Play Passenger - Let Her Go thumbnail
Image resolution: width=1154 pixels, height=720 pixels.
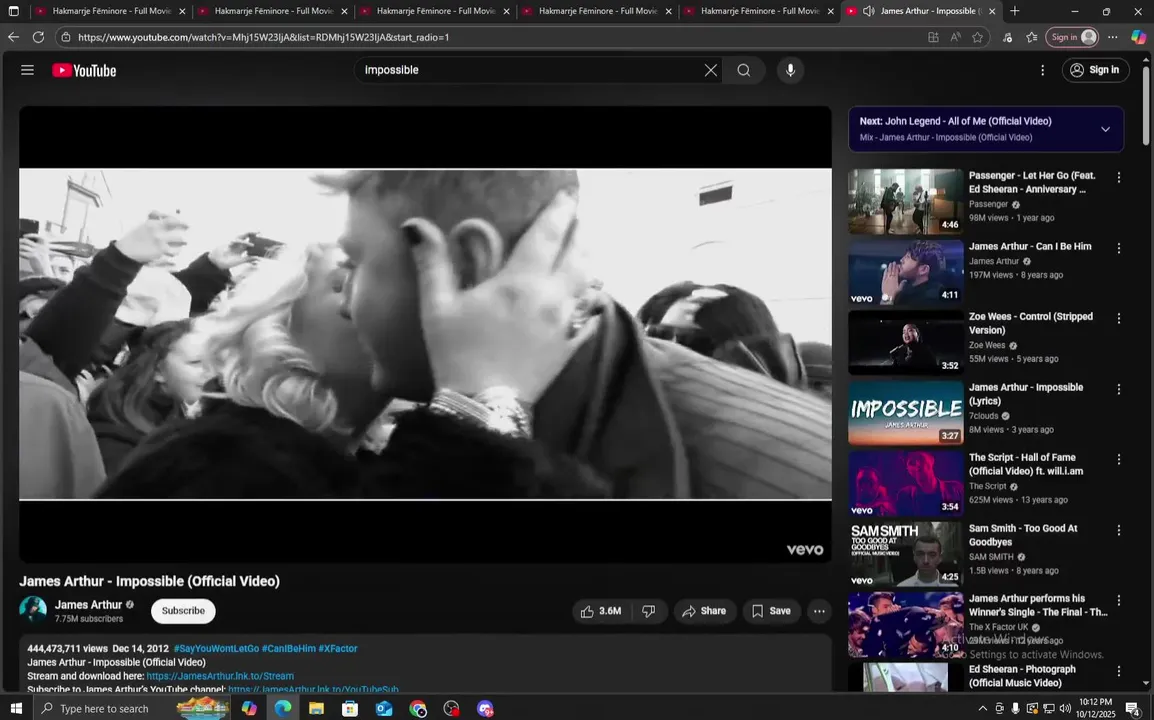[x=905, y=202]
